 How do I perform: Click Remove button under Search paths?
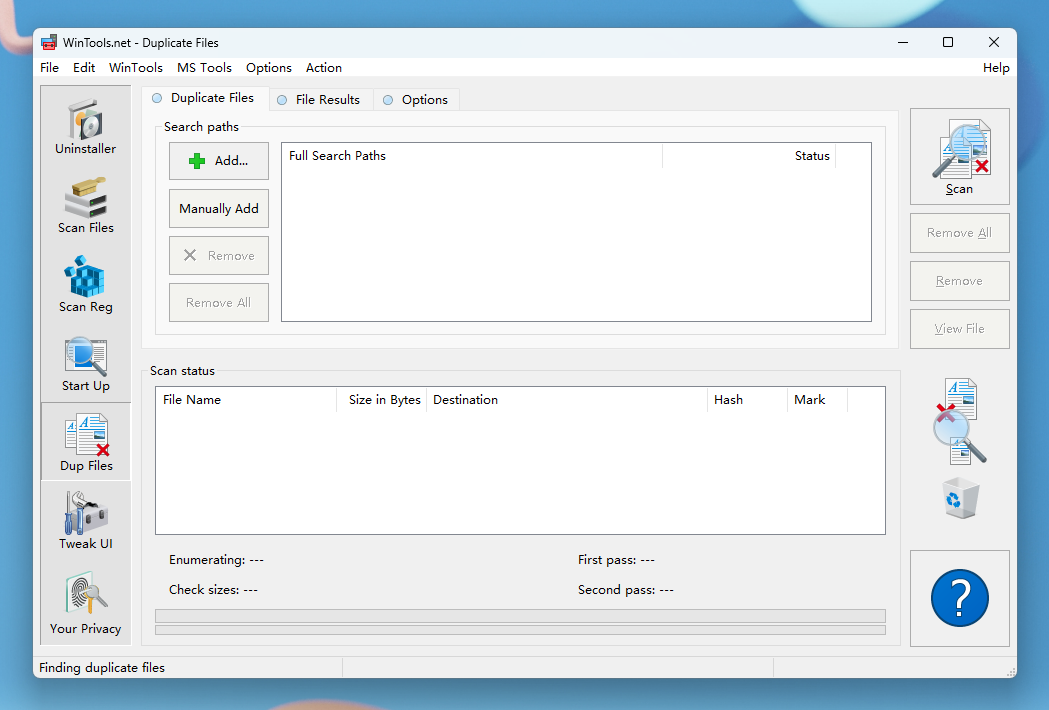[x=219, y=256]
